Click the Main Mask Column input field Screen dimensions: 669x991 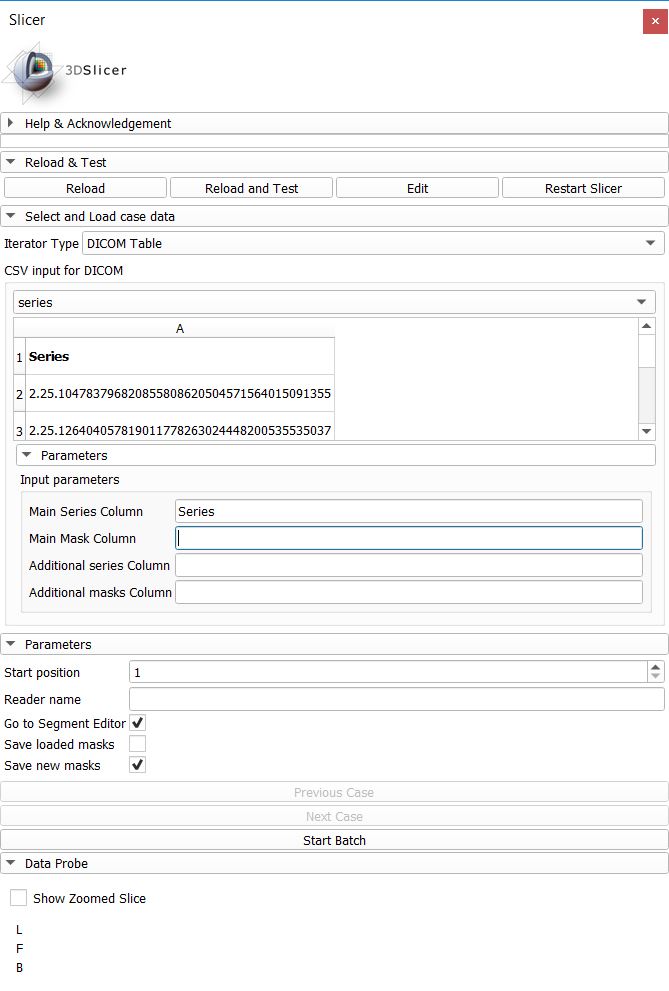click(409, 538)
